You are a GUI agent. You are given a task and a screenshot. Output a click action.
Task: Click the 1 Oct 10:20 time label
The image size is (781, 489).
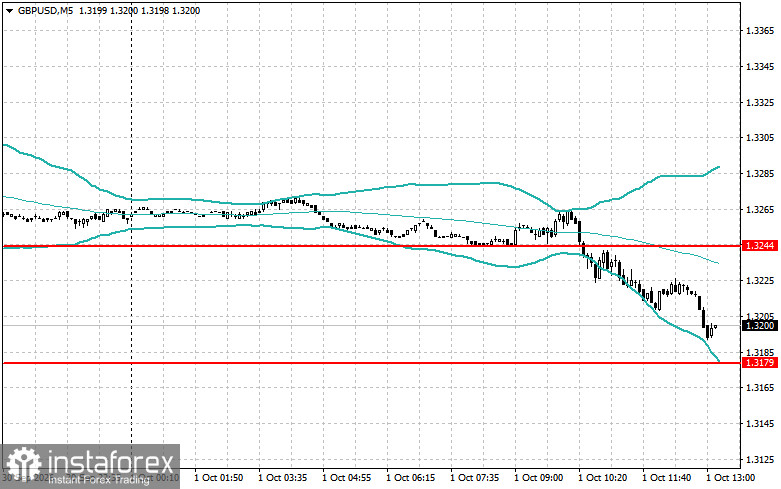[603, 478]
